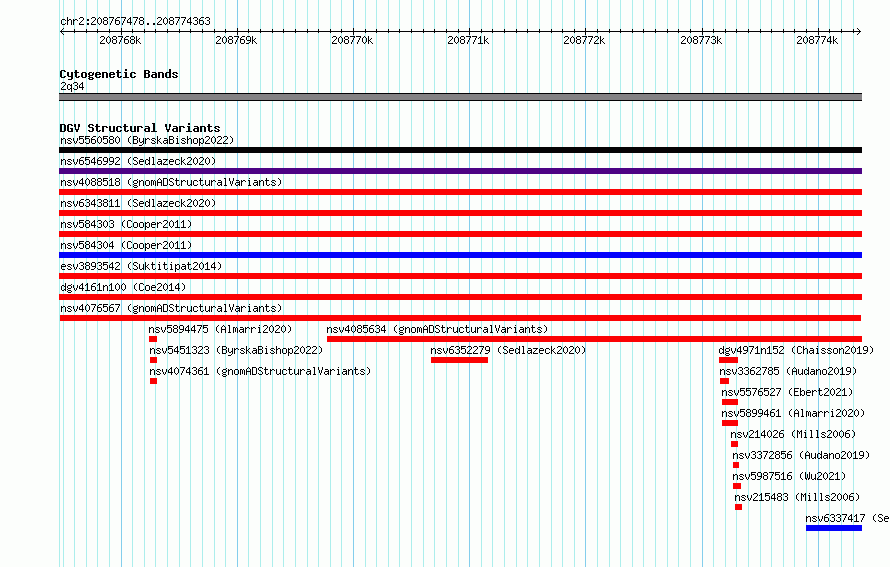Open nsv4076567 (gnomADStructuralVariants) label
The image size is (890, 567).
[x=171, y=308]
